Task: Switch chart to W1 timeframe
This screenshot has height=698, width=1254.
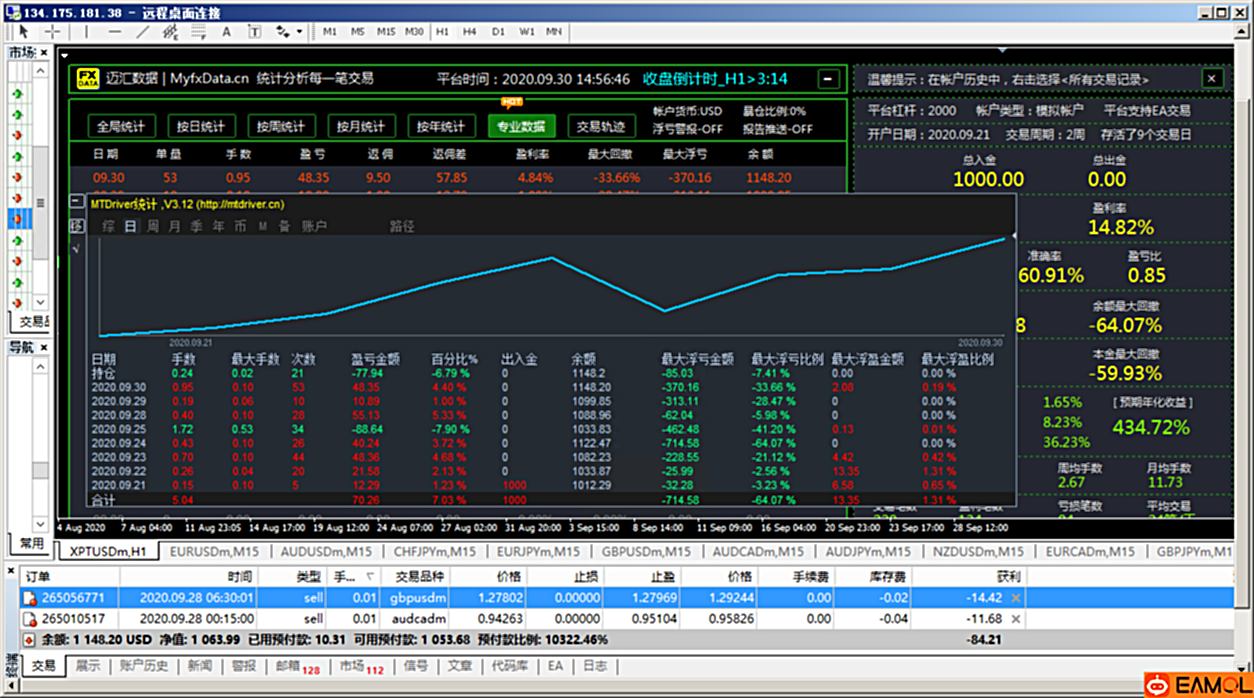Action: click(x=526, y=32)
